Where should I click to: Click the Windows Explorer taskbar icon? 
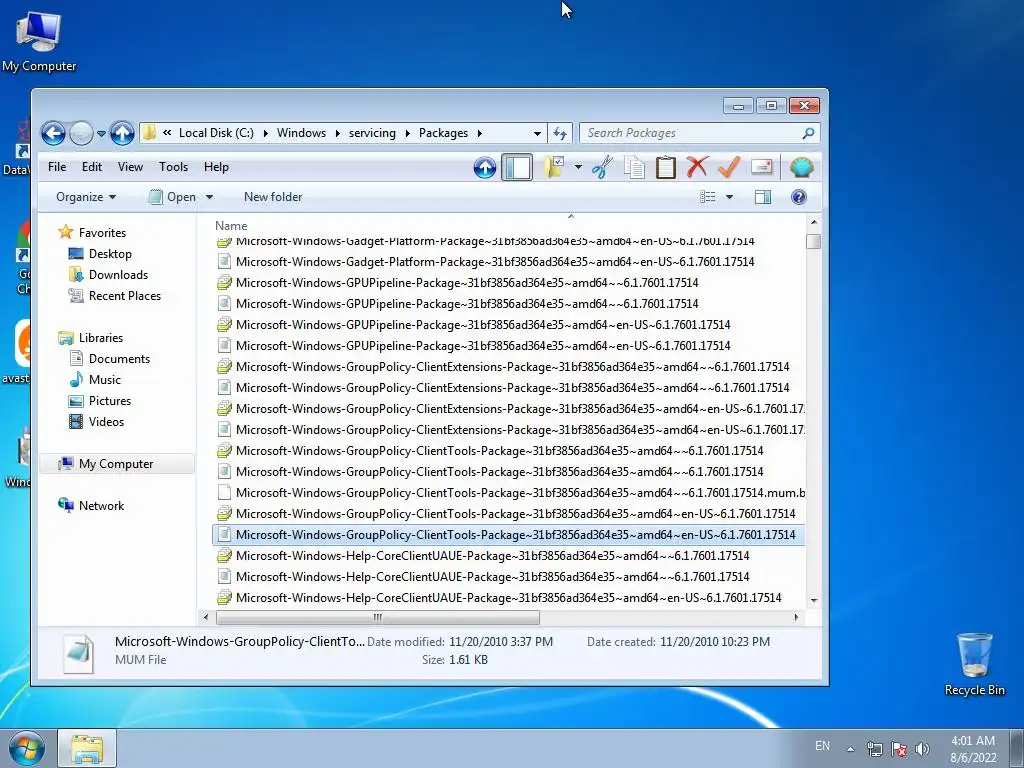[x=87, y=748]
